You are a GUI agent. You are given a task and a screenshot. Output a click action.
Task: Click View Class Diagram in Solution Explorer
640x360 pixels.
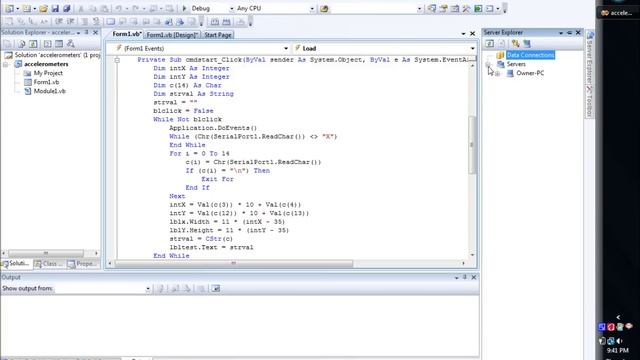(71, 44)
